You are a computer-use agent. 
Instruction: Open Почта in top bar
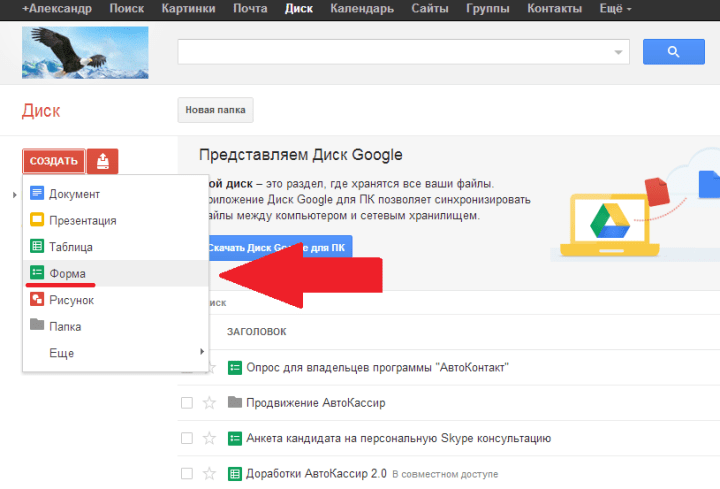point(250,9)
